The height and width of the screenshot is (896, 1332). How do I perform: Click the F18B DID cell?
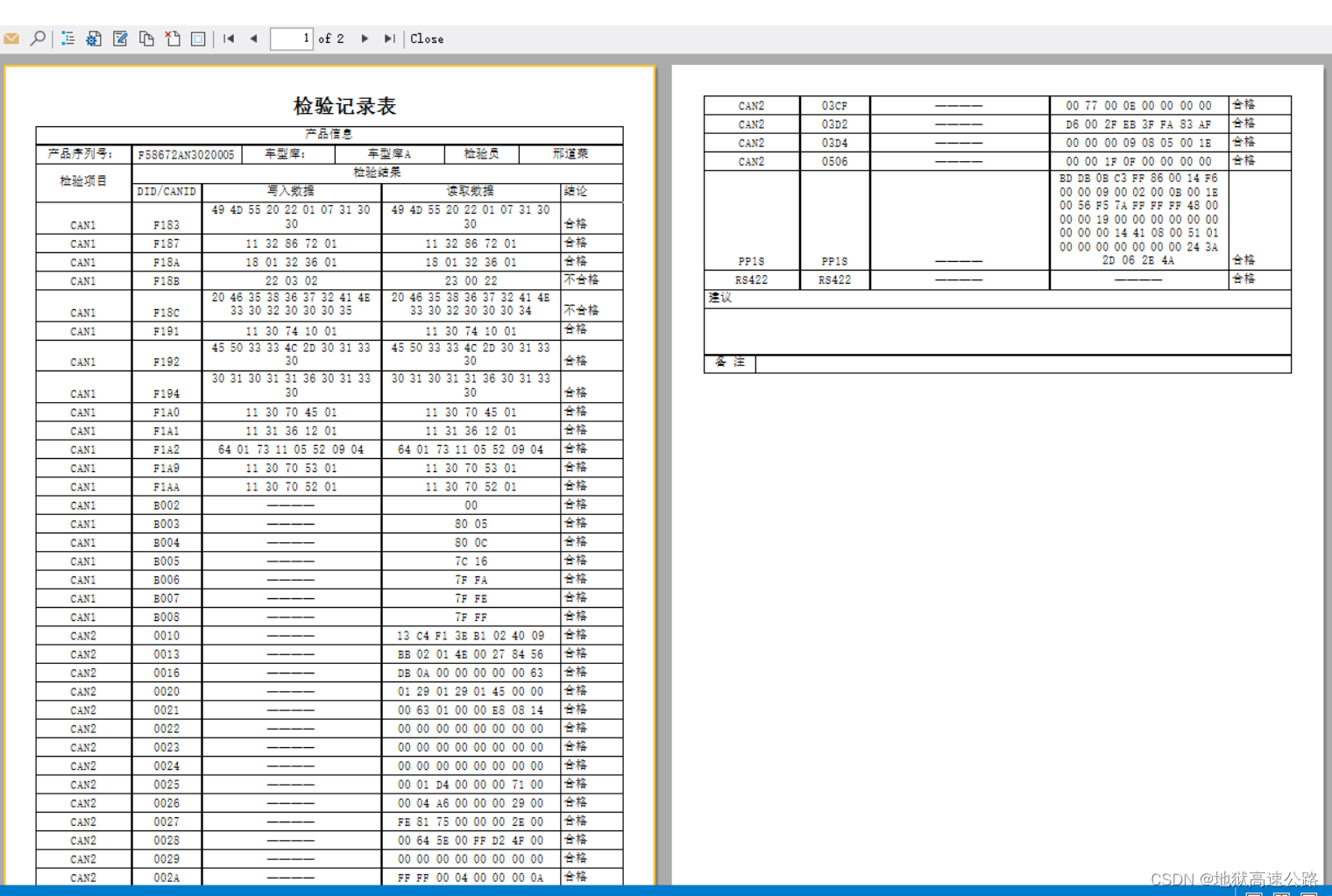(x=166, y=281)
